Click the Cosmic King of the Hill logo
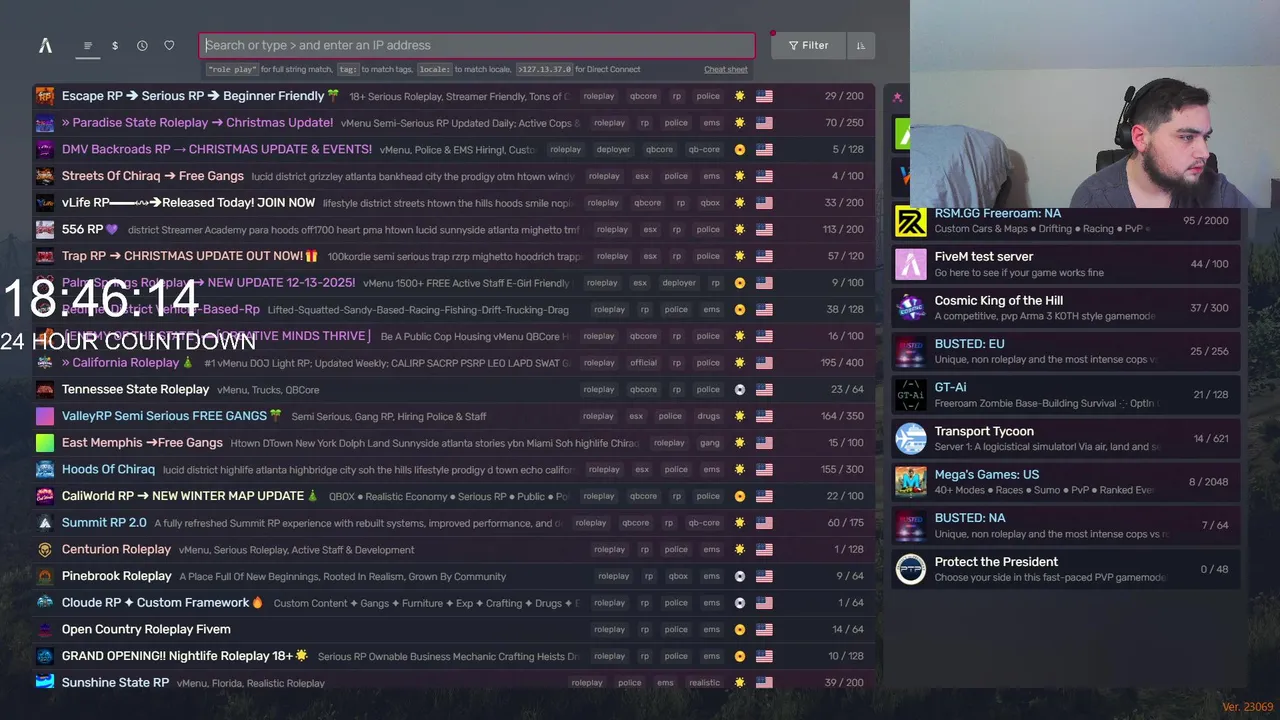Image resolution: width=1280 pixels, height=720 pixels. [911, 308]
